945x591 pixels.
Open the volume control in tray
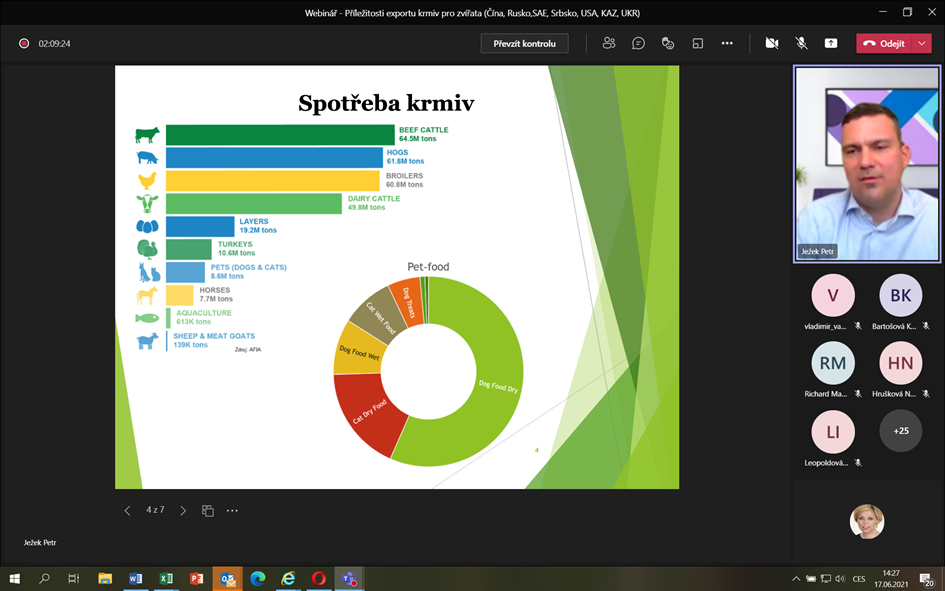(840, 579)
